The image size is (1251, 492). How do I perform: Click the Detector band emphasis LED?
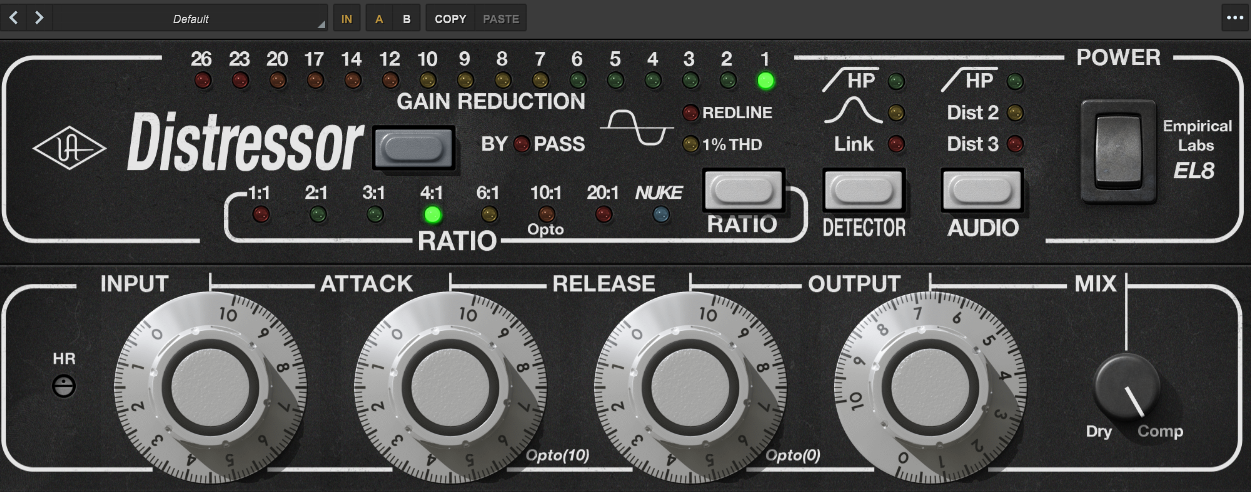[x=896, y=112]
